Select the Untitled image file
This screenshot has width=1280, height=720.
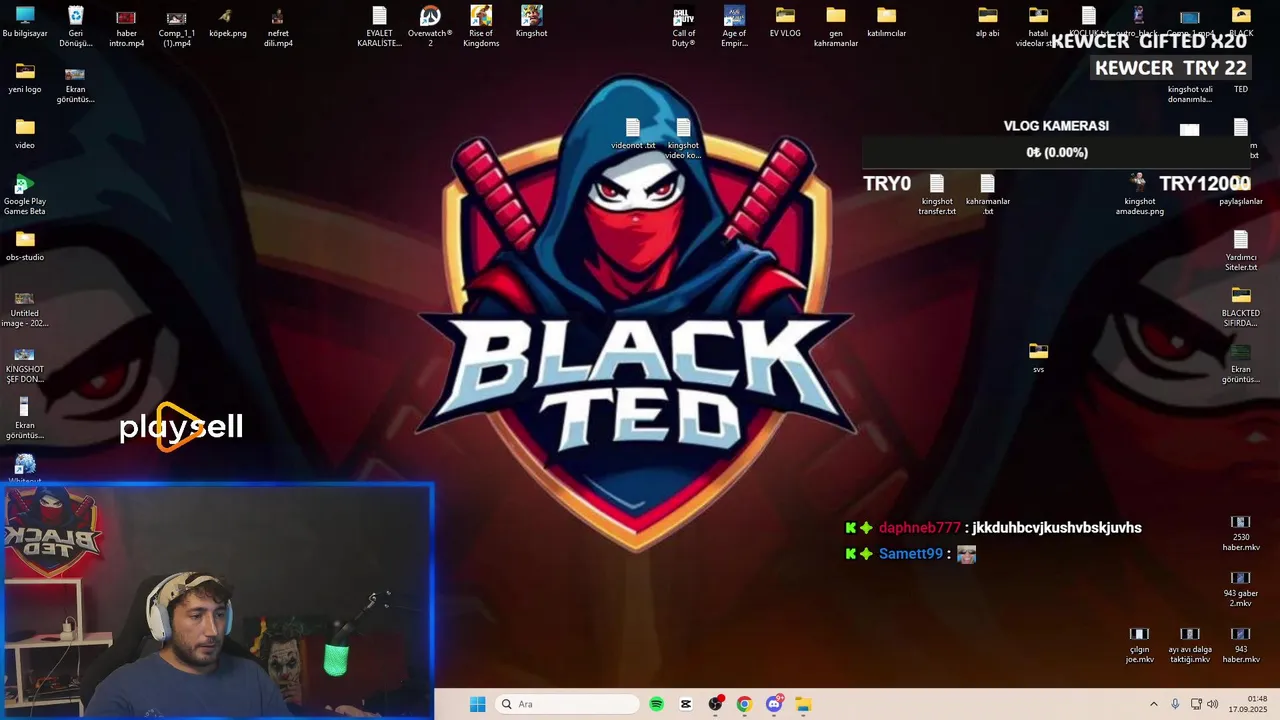pos(25,308)
